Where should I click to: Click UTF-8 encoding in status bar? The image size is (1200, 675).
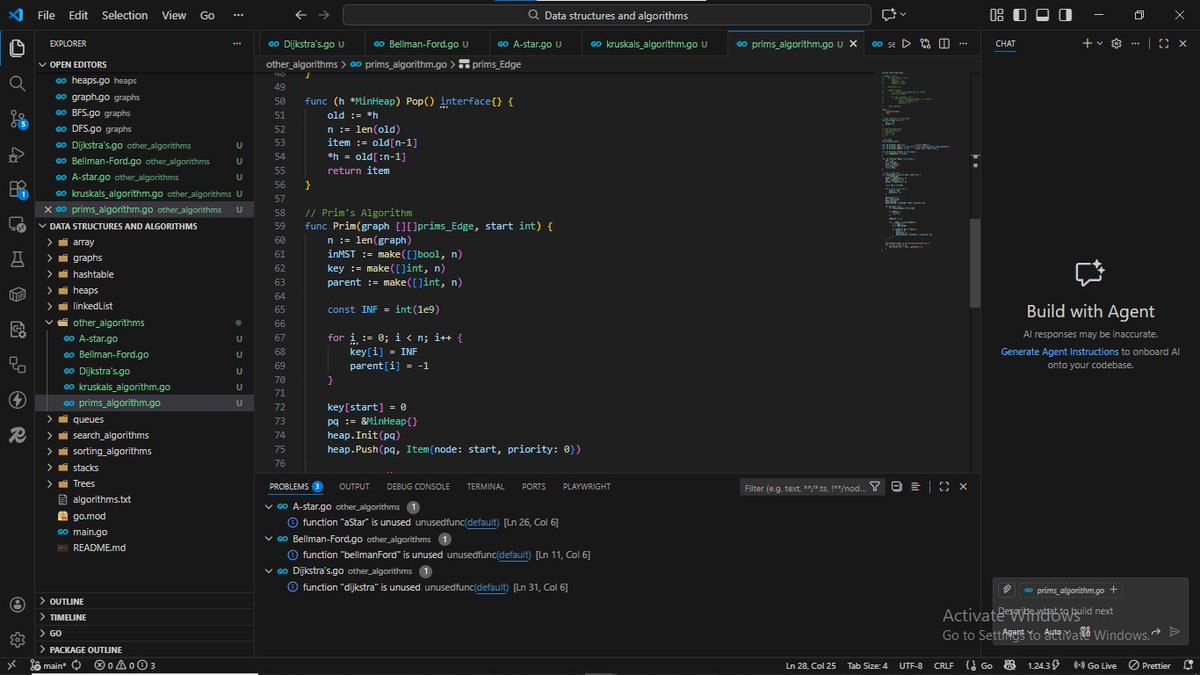[910, 666]
